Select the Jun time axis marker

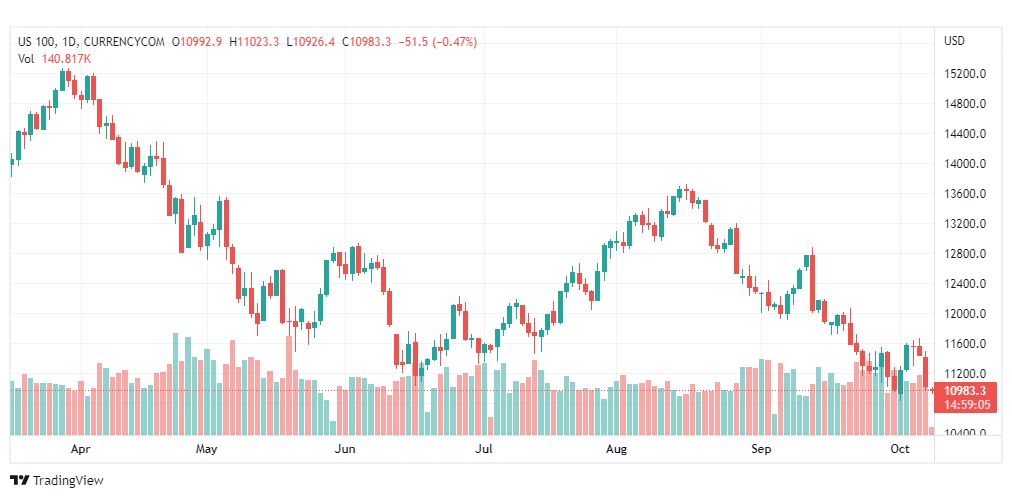345,449
